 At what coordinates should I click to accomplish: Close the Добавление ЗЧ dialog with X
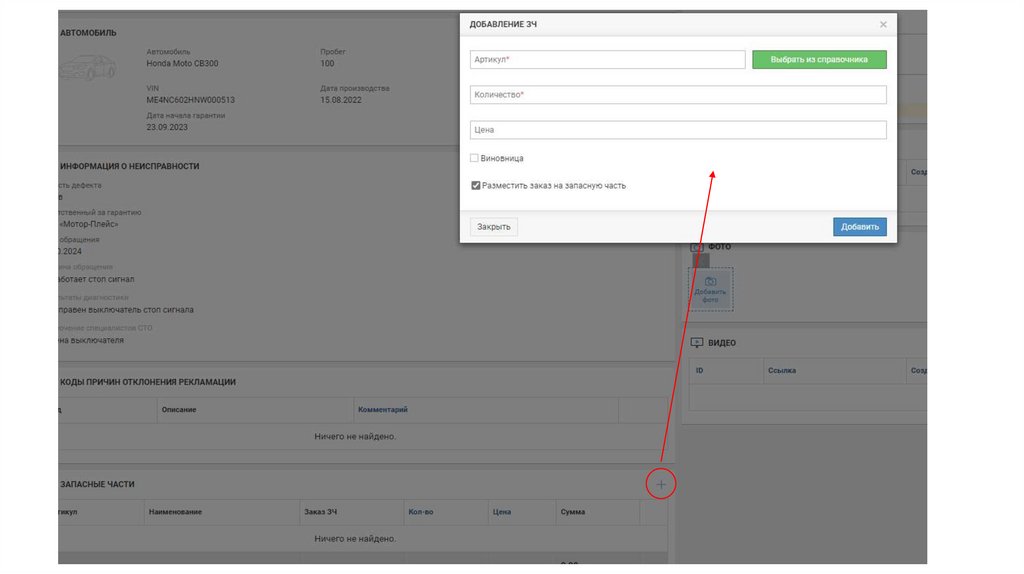pos(883,24)
